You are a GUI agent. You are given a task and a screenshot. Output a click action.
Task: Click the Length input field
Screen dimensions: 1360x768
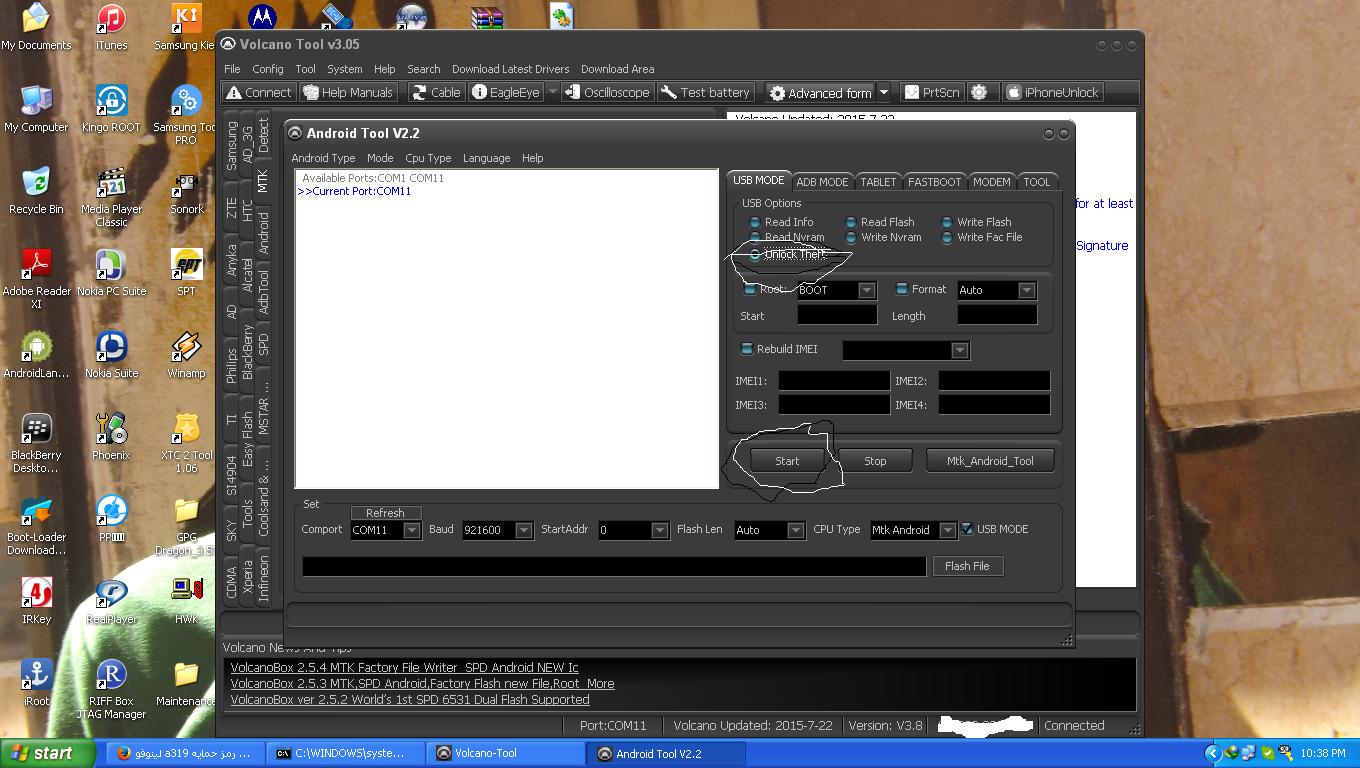coord(997,315)
